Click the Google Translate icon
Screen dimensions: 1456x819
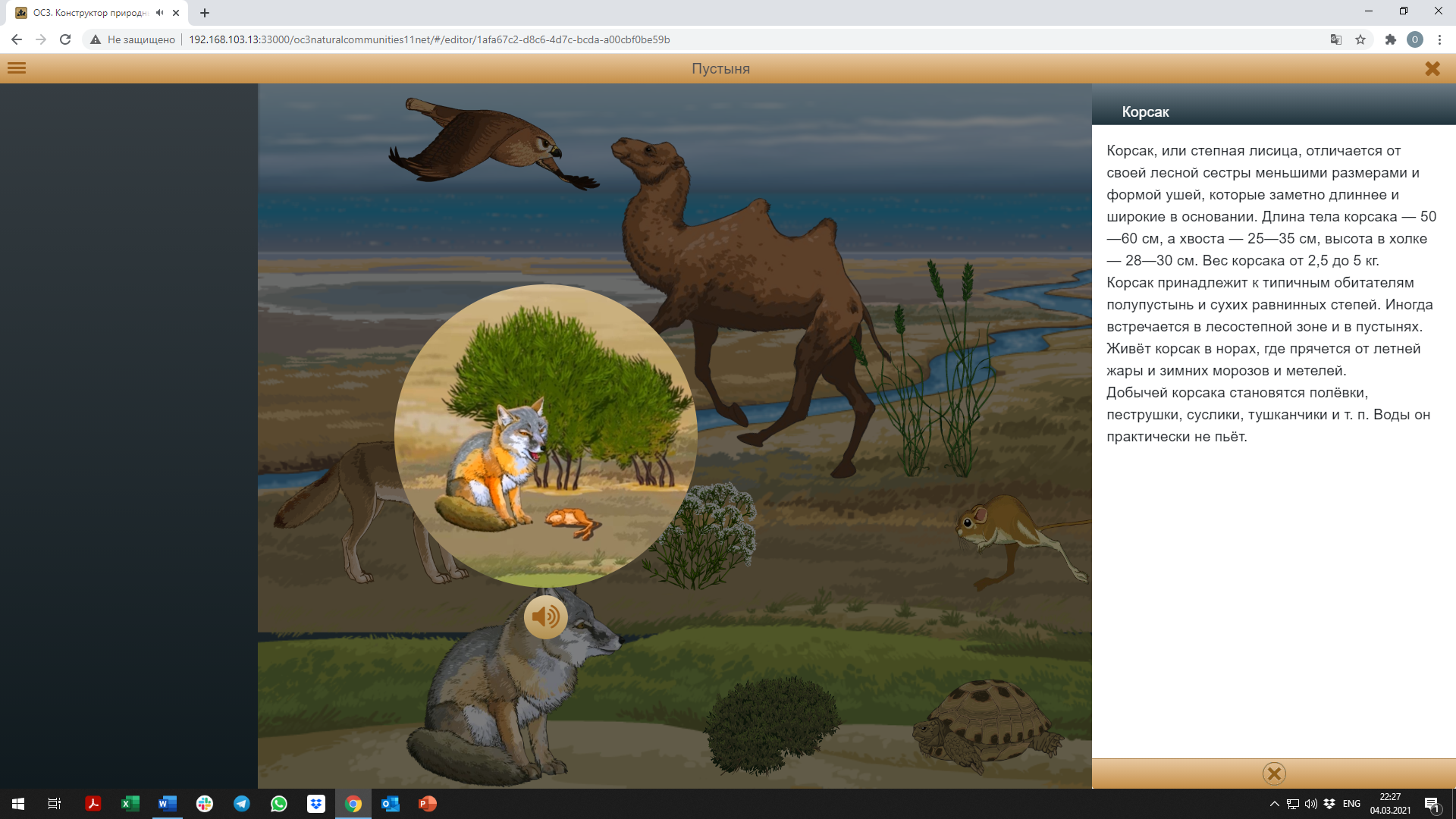1336,39
